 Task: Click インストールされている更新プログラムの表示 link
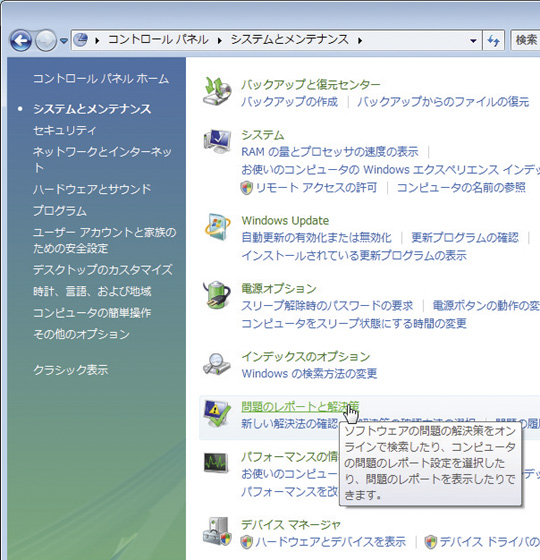click(x=354, y=255)
